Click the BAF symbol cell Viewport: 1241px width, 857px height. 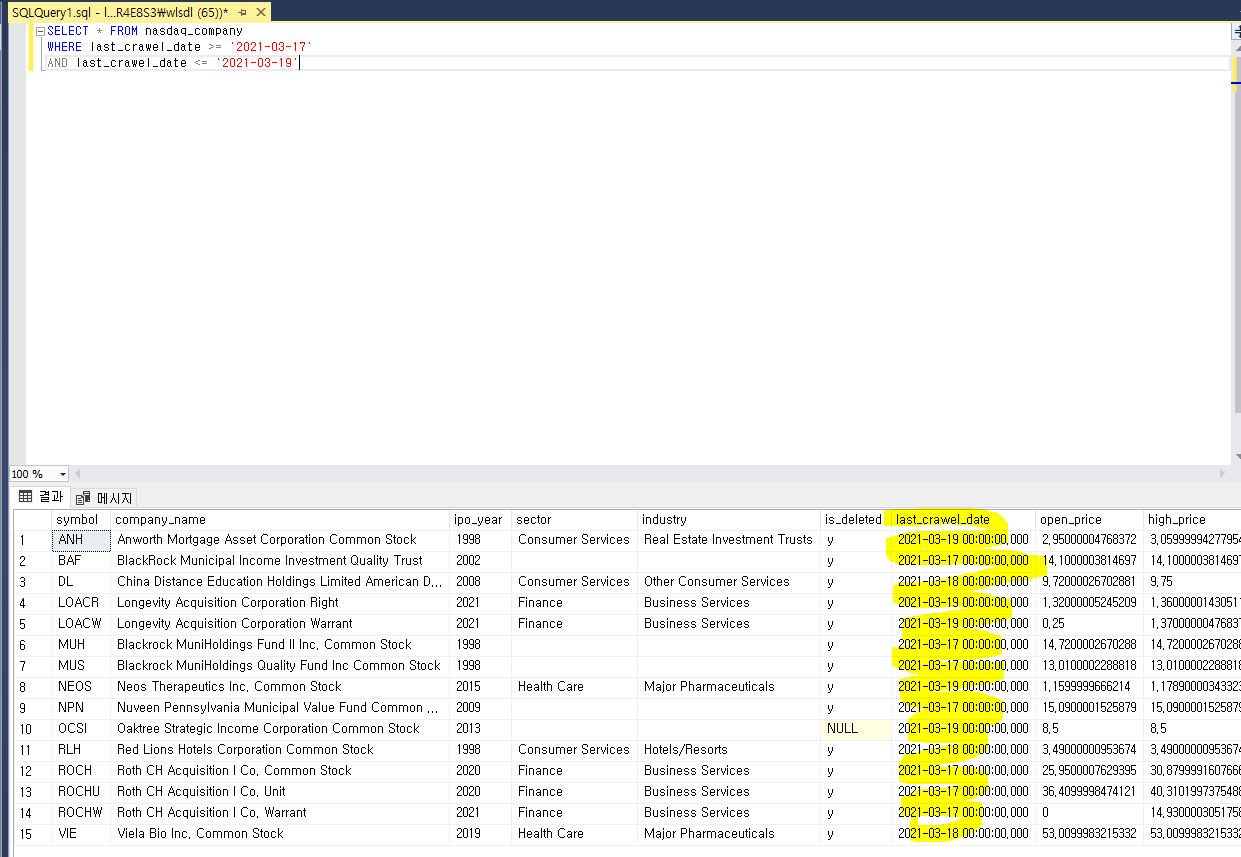pyautogui.click(x=81, y=561)
